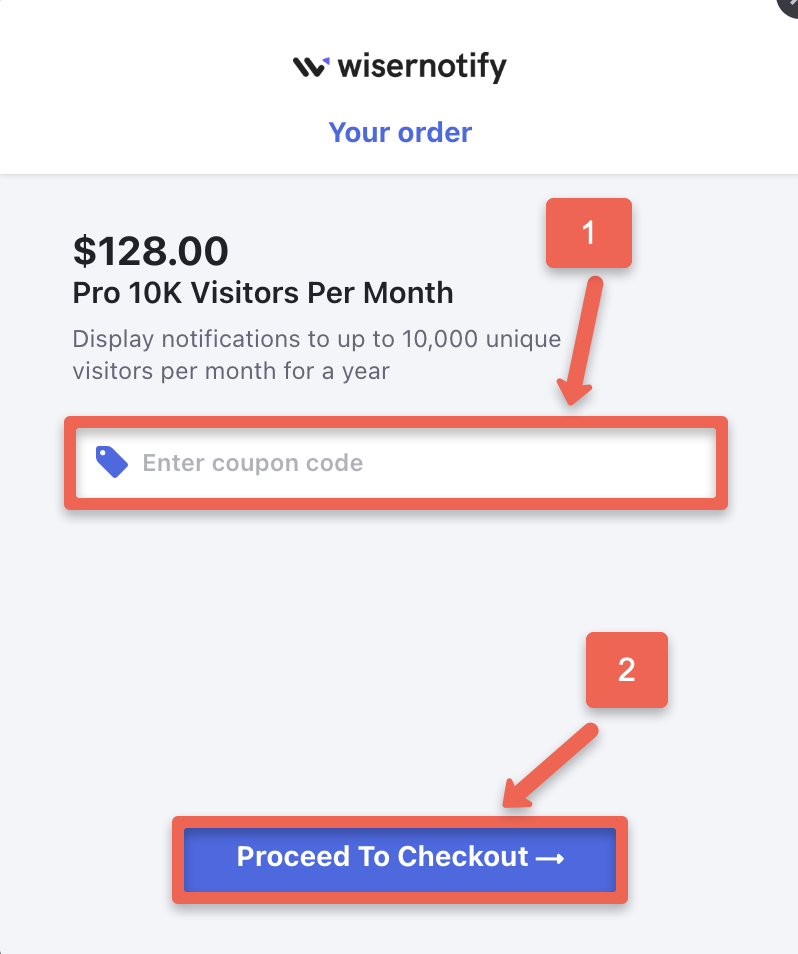Click the $128.00 price text
The image size is (798, 954).
(149, 251)
